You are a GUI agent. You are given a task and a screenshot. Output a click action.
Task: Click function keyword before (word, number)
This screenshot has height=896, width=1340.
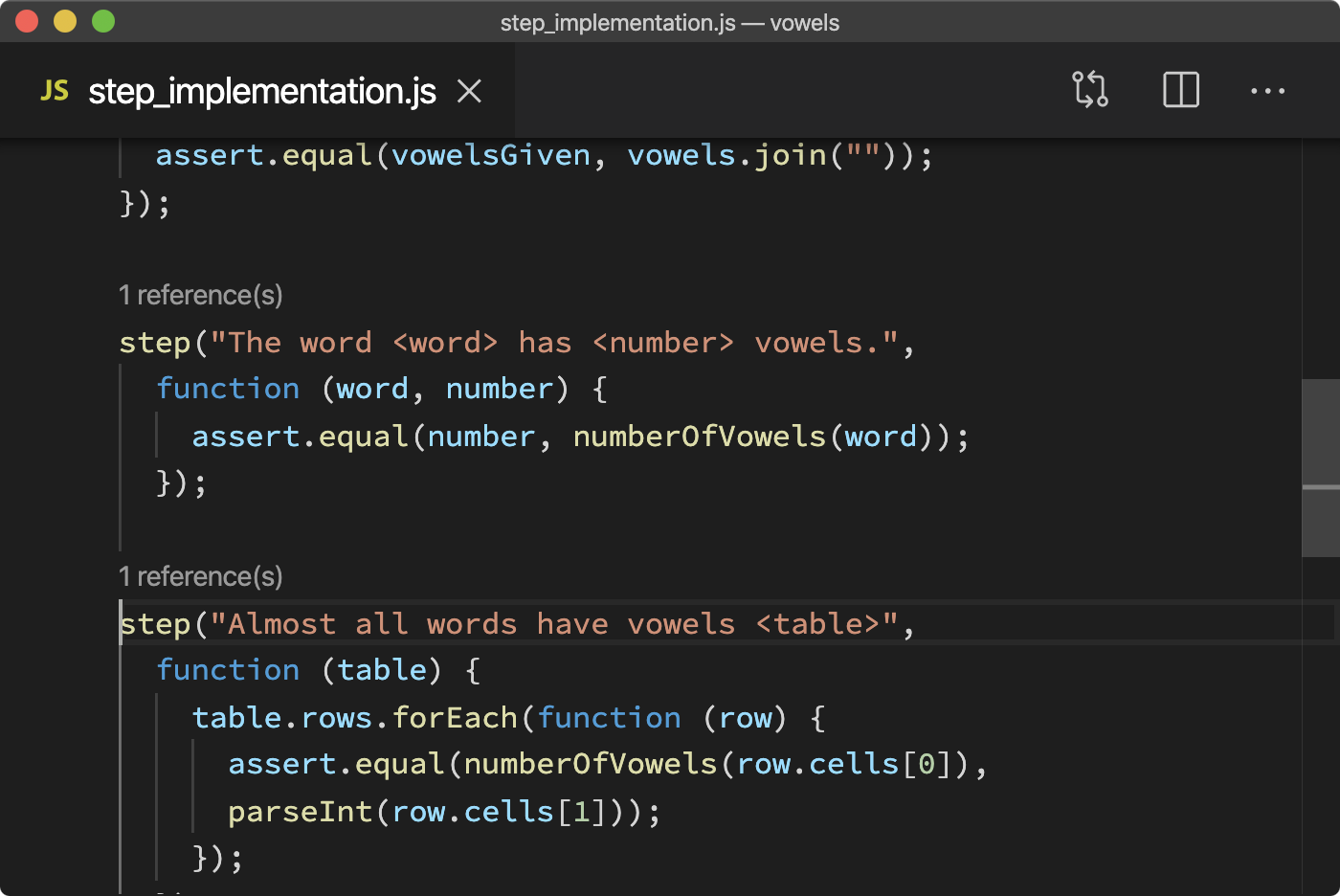tap(228, 389)
